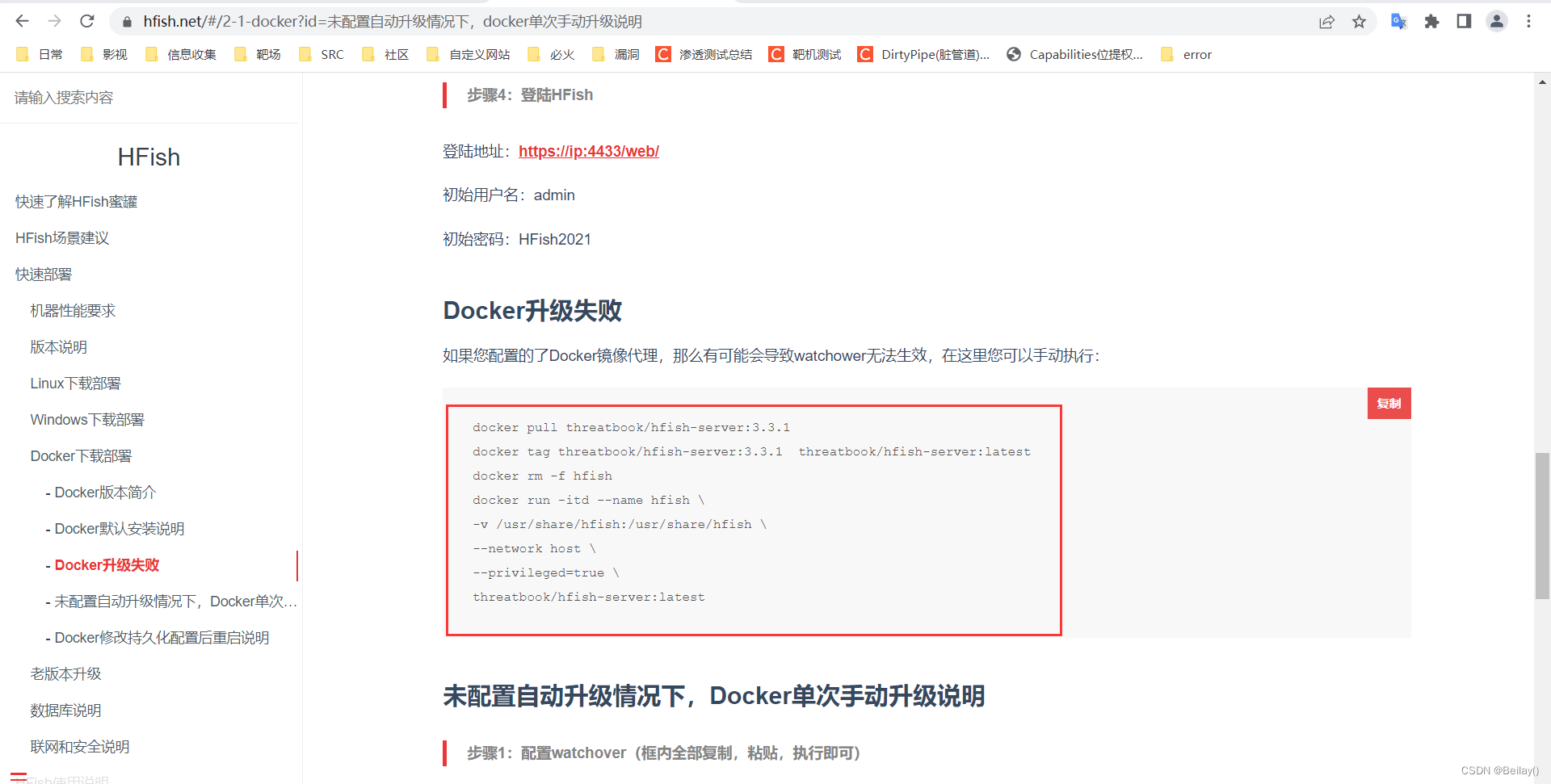Click the scrollbar up arrow
Screen dimensions: 1551x784
click(x=1542, y=82)
